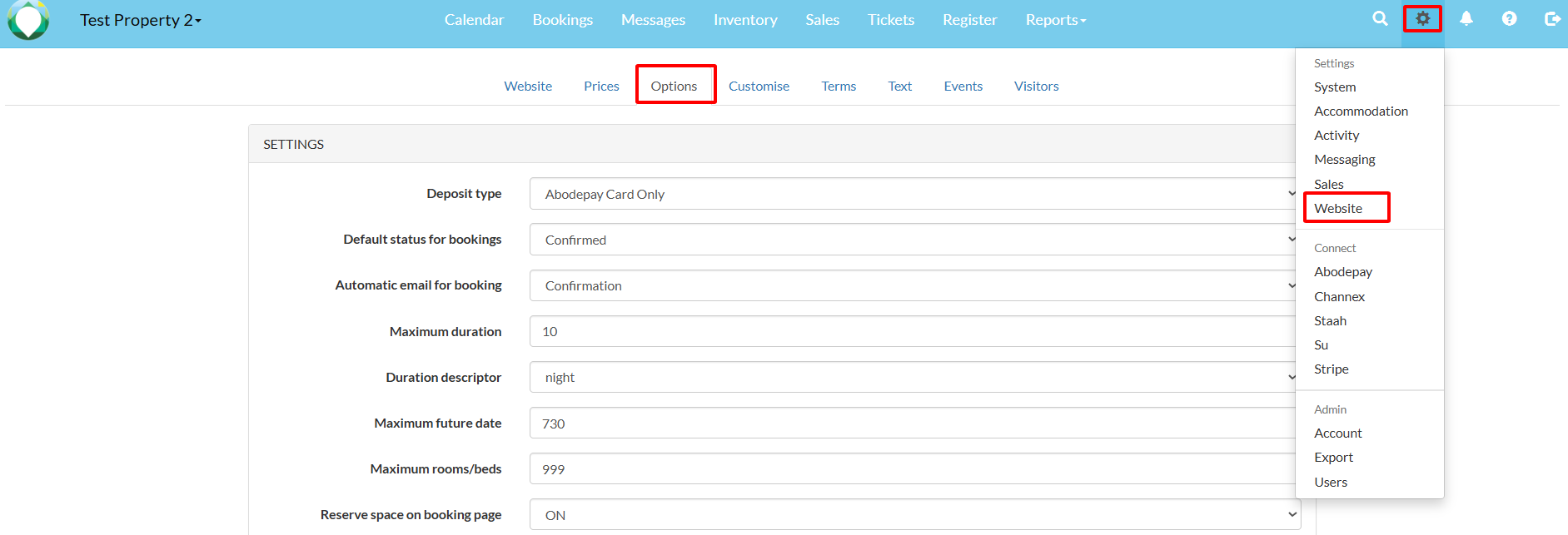Choose Sales in the settings dropdown menu

[x=1329, y=185]
